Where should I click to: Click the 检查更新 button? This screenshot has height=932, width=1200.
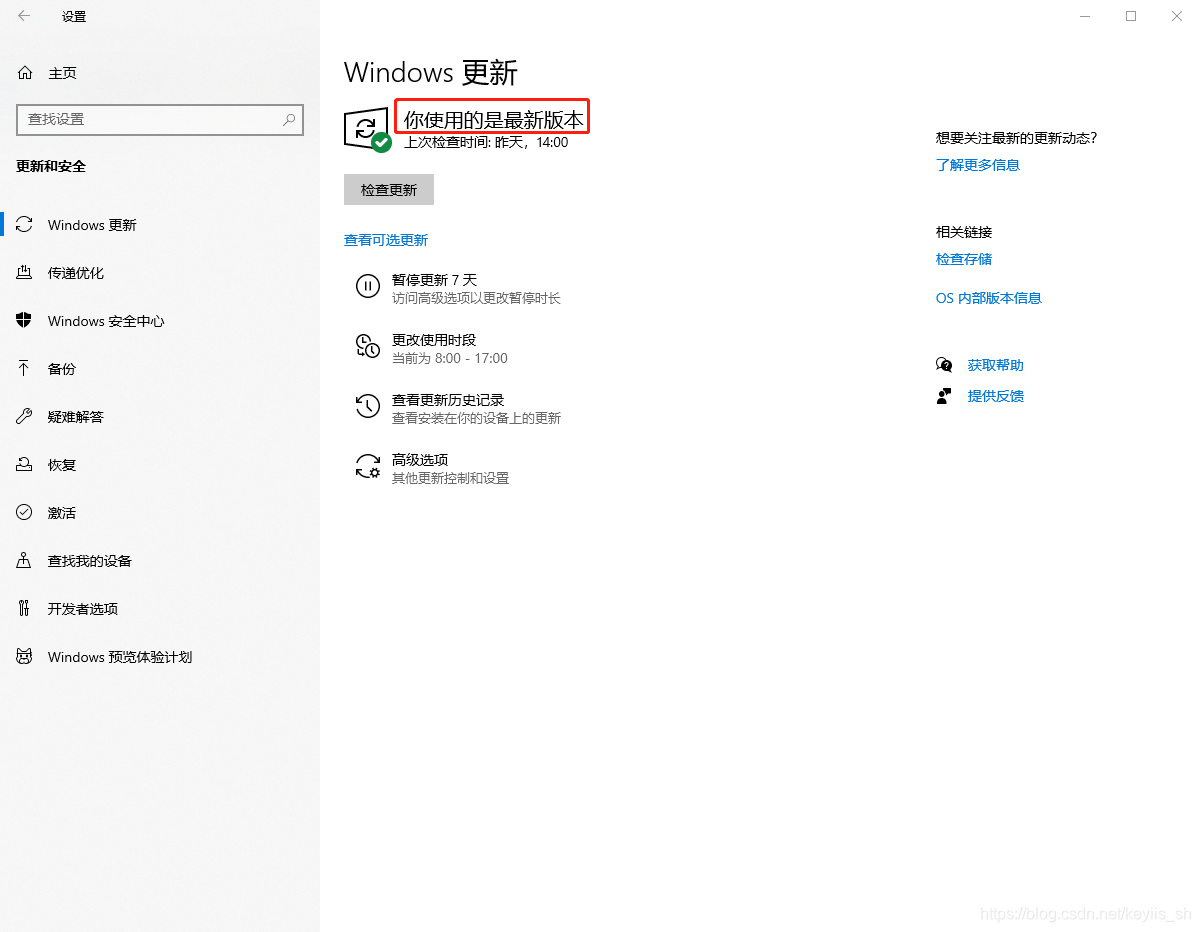coord(389,190)
